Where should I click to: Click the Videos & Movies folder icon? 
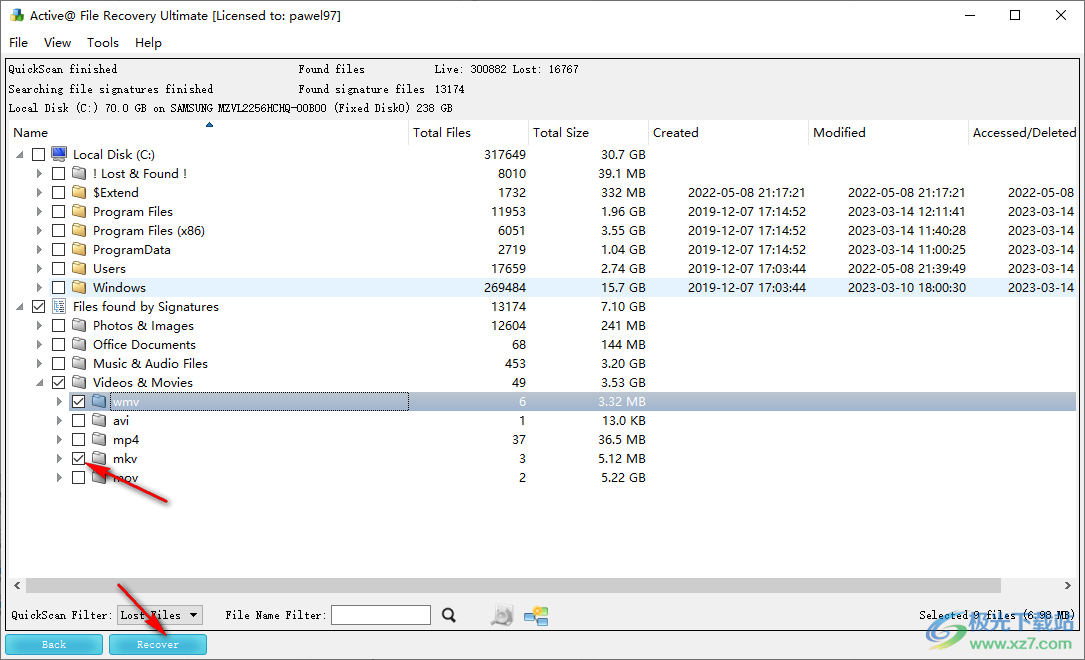[x=80, y=382]
